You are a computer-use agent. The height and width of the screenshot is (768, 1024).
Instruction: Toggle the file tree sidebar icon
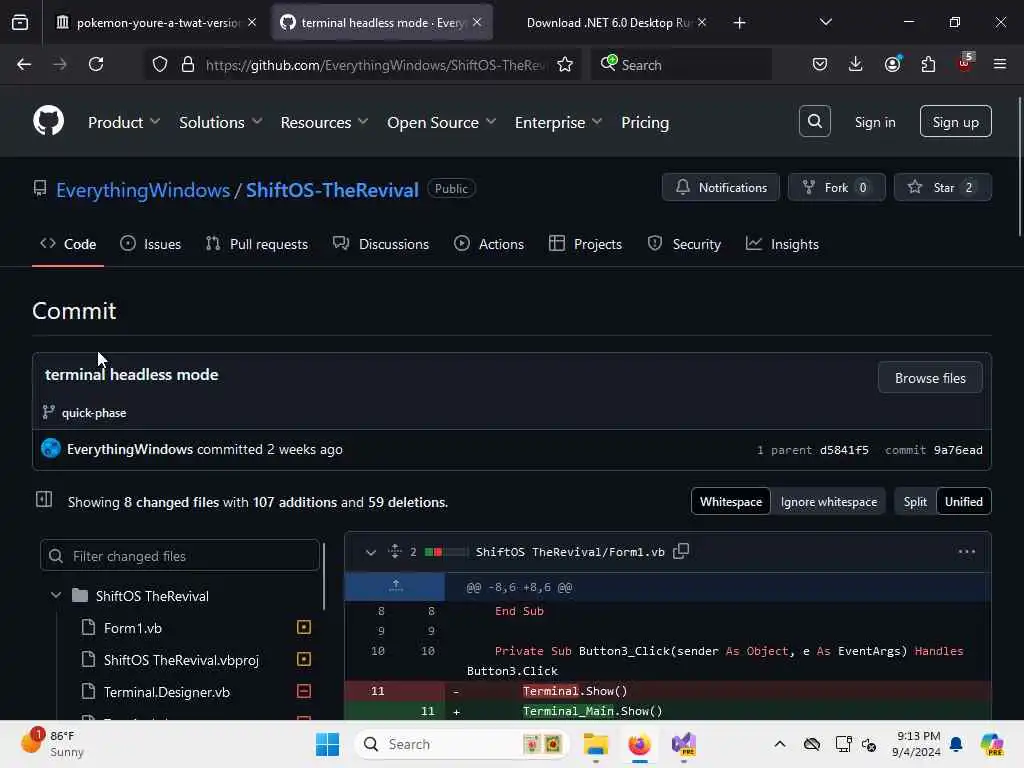[44, 500]
